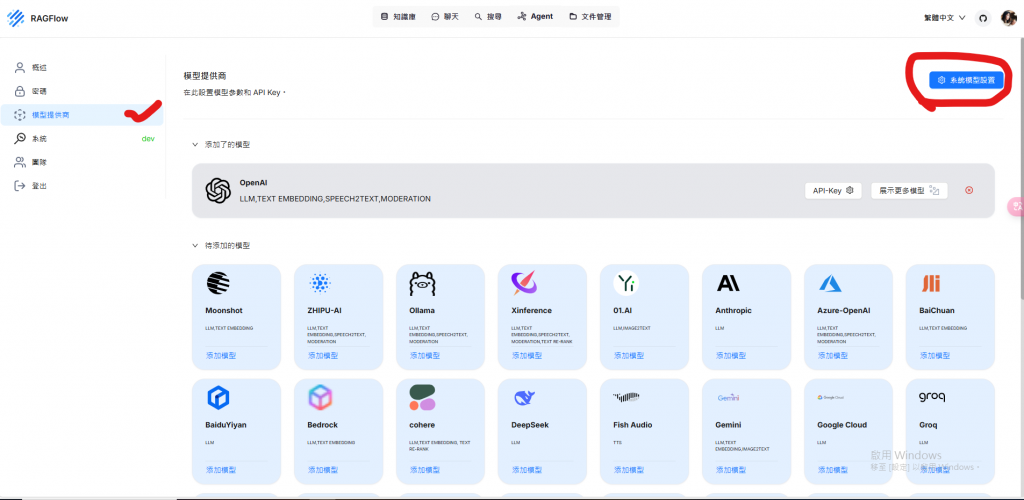Switch to the 聊天 chat tab

tap(445, 16)
